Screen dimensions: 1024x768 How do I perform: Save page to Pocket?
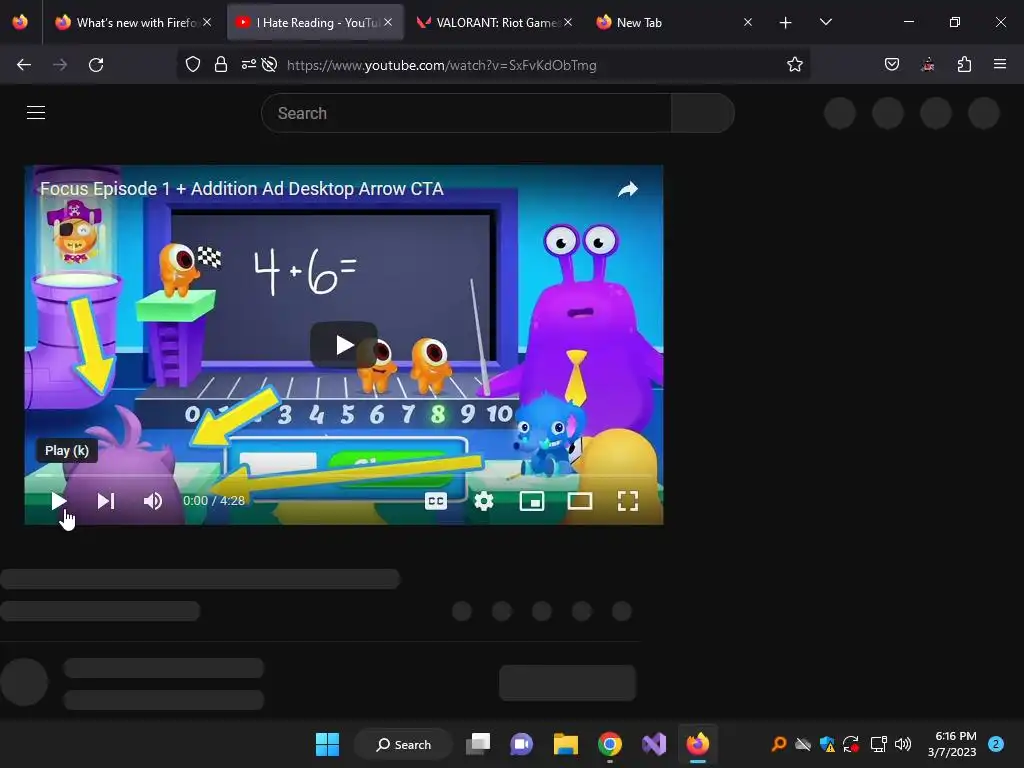892,65
